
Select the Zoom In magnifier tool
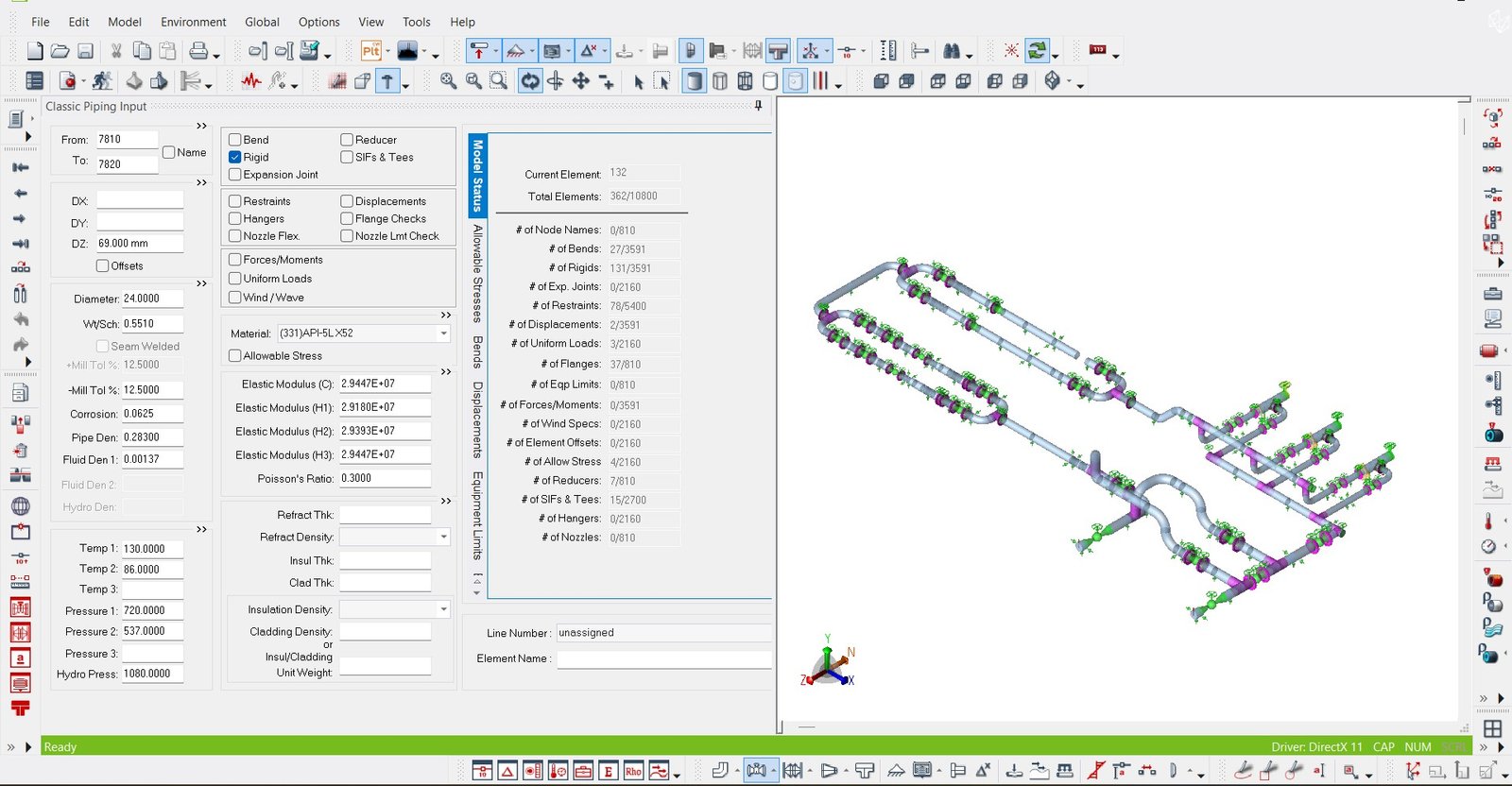coord(448,81)
